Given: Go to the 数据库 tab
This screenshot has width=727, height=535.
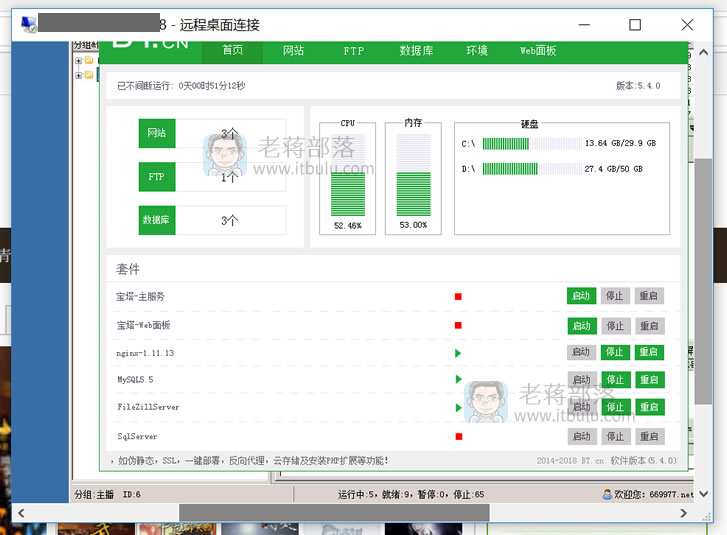Looking at the screenshot, I should pos(416,51).
